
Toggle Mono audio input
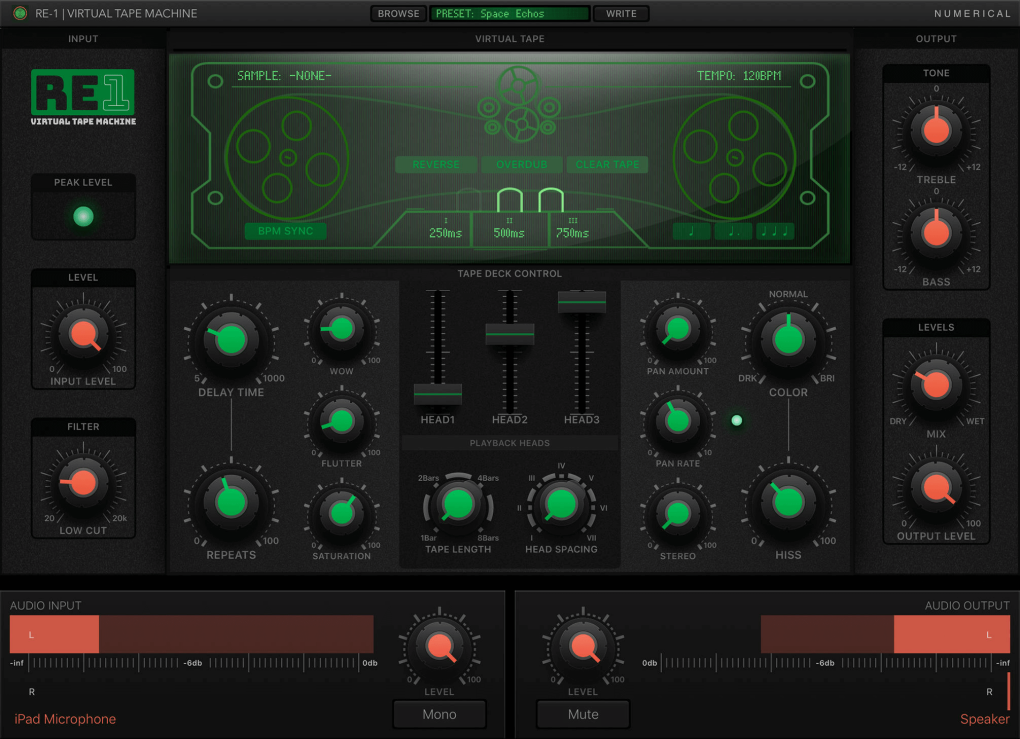[x=440, y=714]
